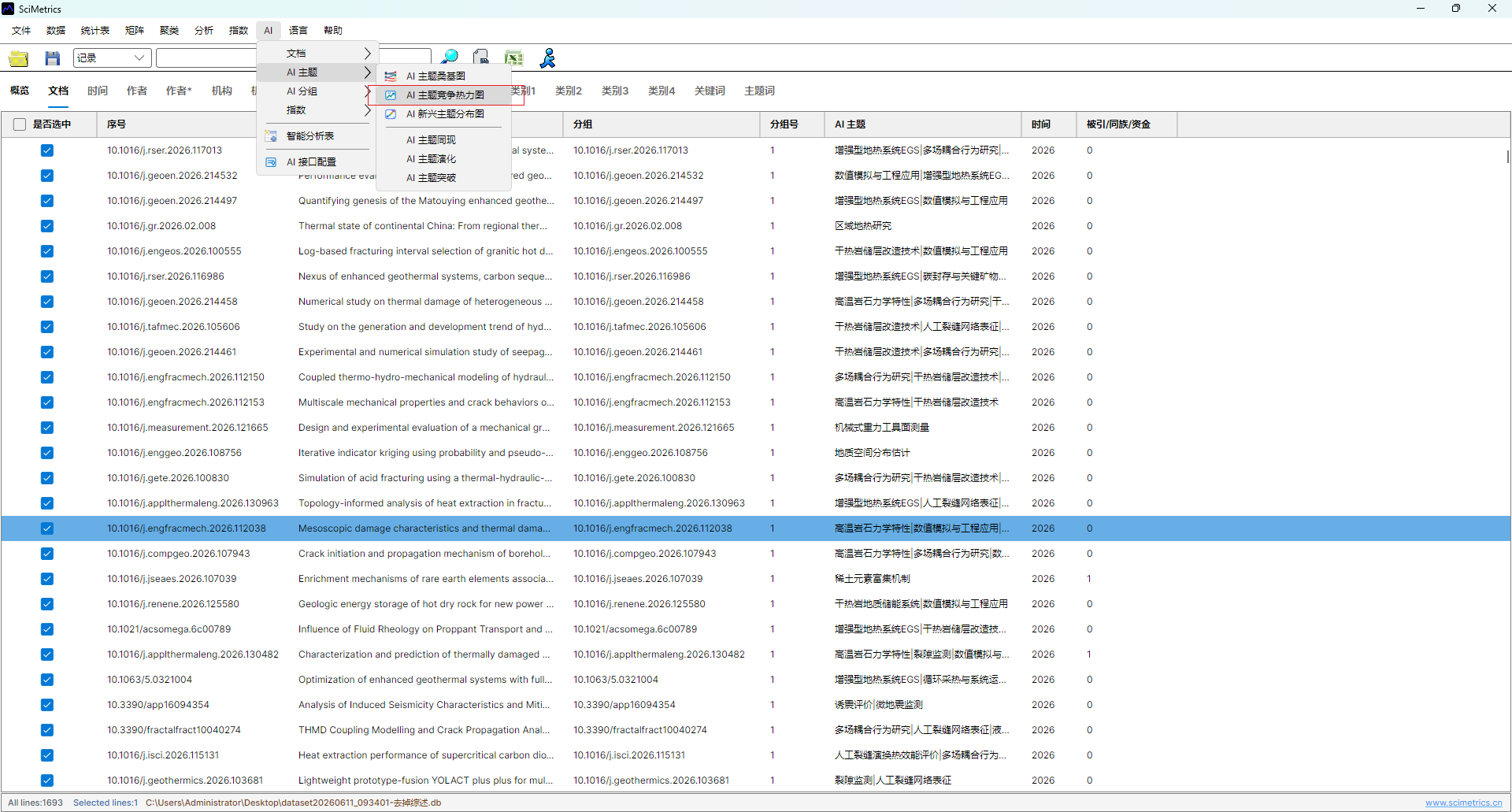This screenshot has width=1512, height=812.
Task: Uncheck row 10.1016/j.gr.2026.02.008
Action: (47, 226)
